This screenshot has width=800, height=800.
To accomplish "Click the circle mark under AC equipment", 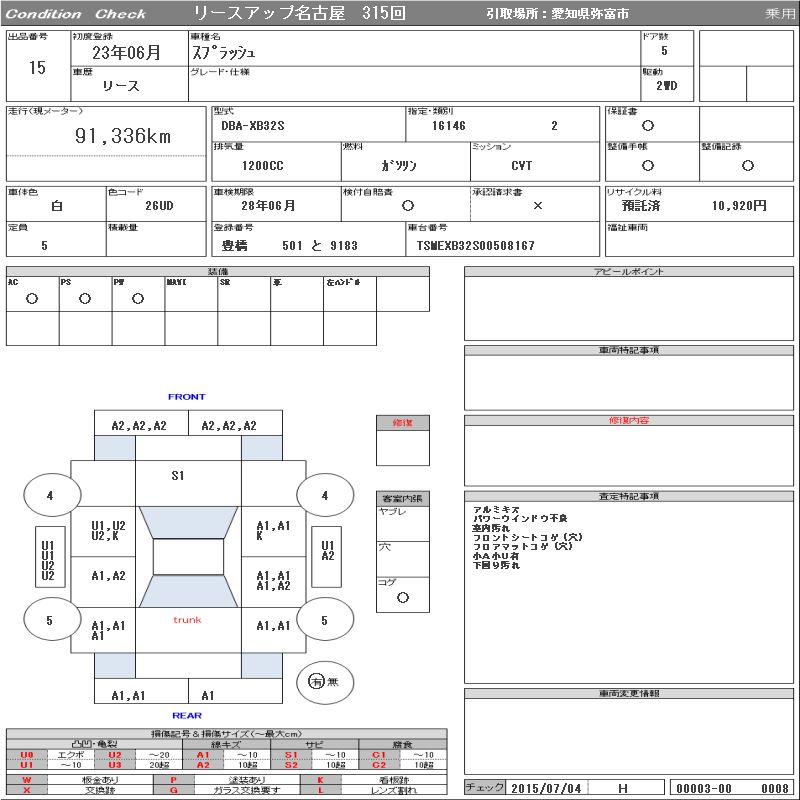I will click(x=32, y=298).
